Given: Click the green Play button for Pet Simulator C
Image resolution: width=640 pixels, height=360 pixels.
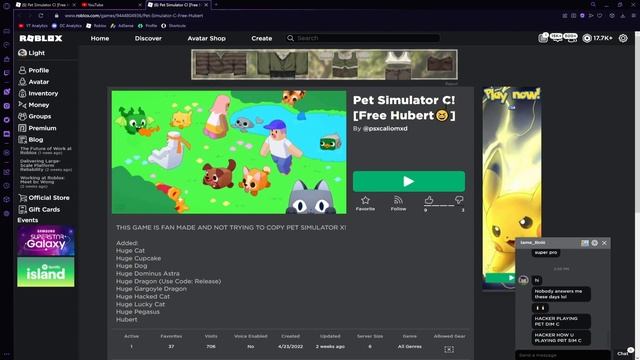Looking at the screenshot, I should pos(409,181).
